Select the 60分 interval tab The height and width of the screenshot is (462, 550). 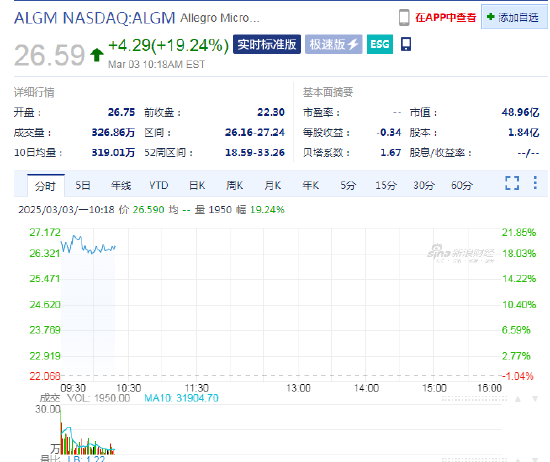click(462, 185)
